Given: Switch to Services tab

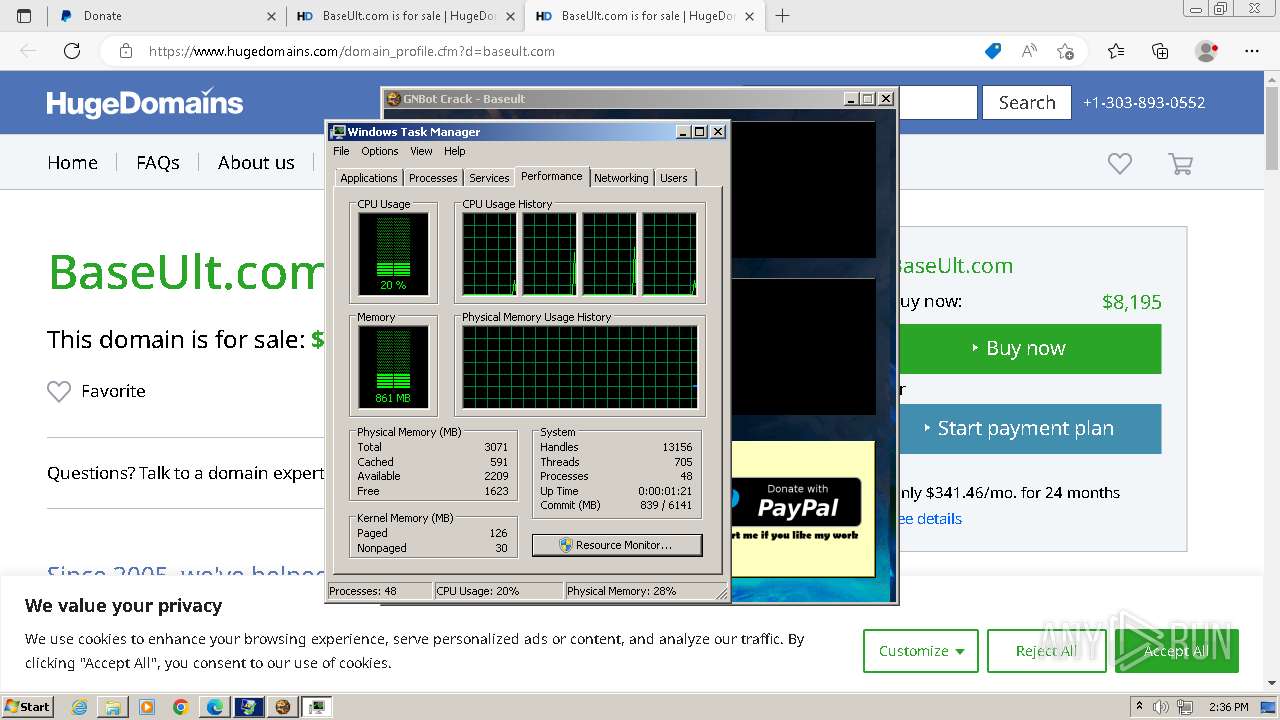Looking at the screenshot, I should tap(489, 178).
